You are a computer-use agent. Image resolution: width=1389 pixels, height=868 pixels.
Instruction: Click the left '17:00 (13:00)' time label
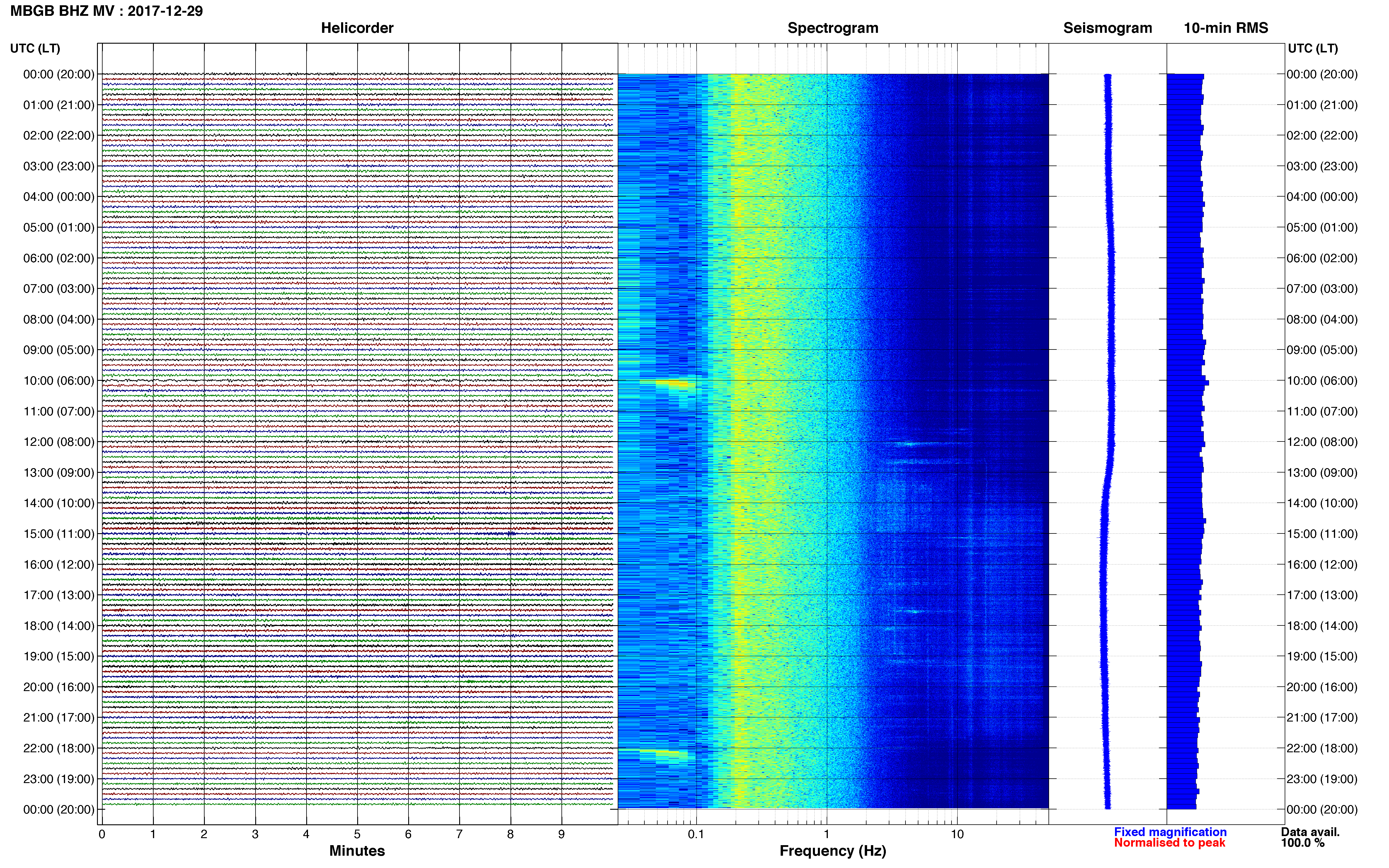[59, 595]
